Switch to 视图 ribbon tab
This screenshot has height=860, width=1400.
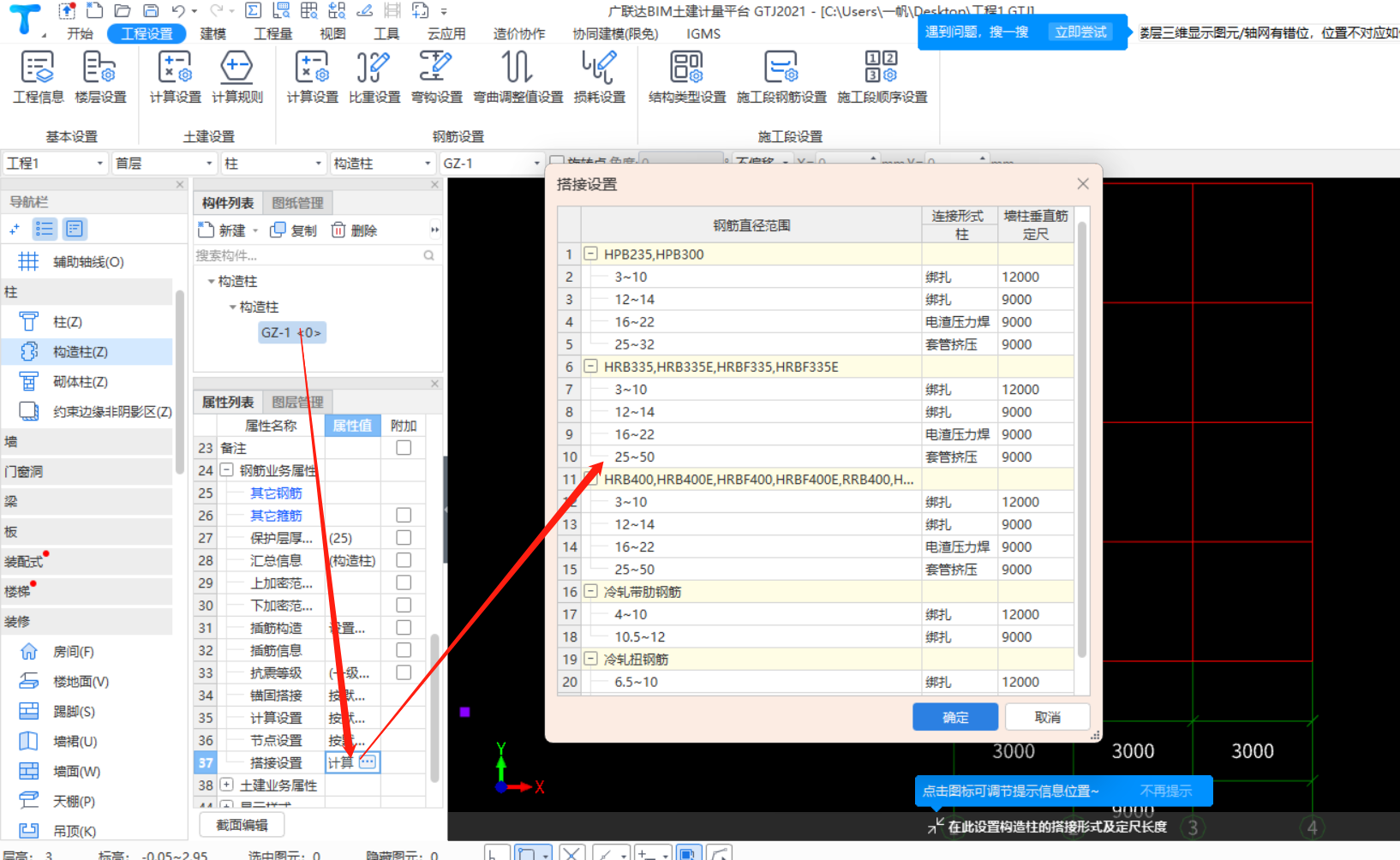pos(332,33)
